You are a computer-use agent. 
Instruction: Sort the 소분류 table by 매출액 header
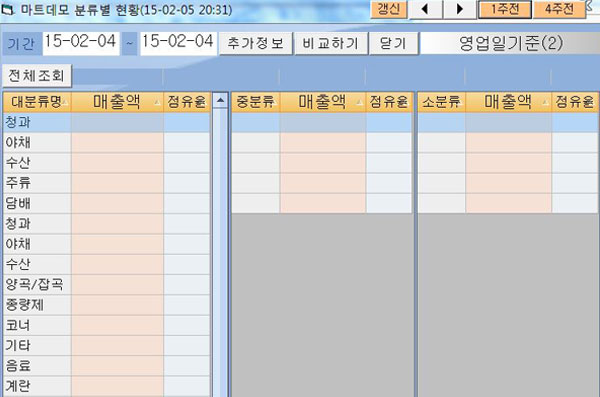[x=509, y=102]
